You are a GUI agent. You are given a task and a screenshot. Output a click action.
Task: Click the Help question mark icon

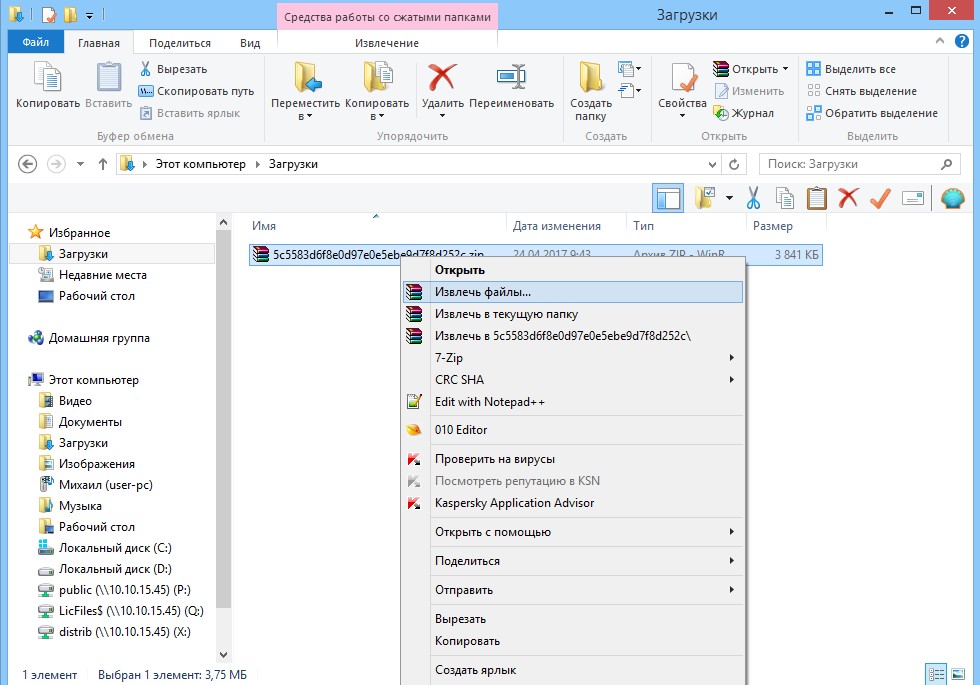(961, 41)
